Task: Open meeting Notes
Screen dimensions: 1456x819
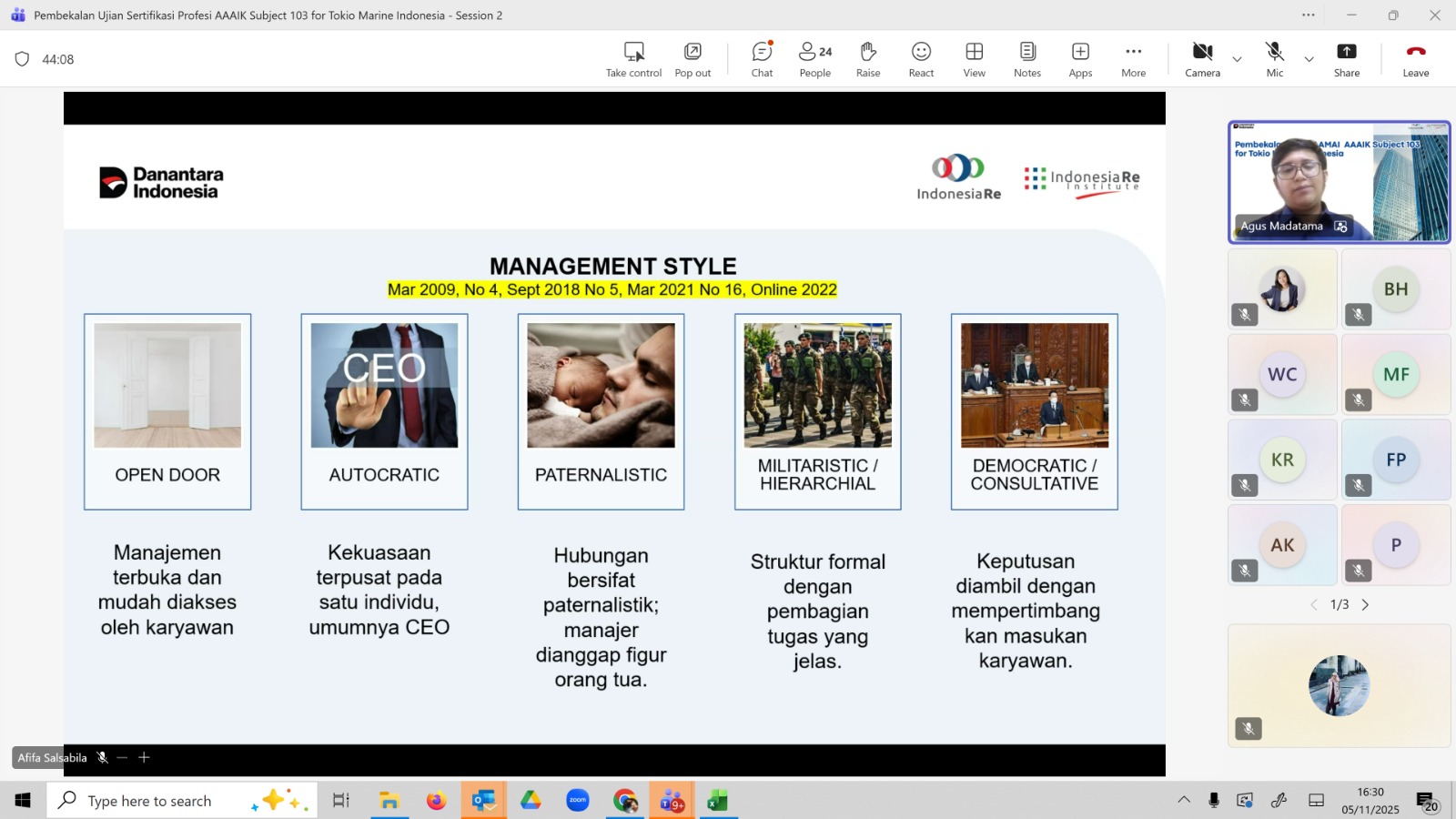Action: point(1027,59)
